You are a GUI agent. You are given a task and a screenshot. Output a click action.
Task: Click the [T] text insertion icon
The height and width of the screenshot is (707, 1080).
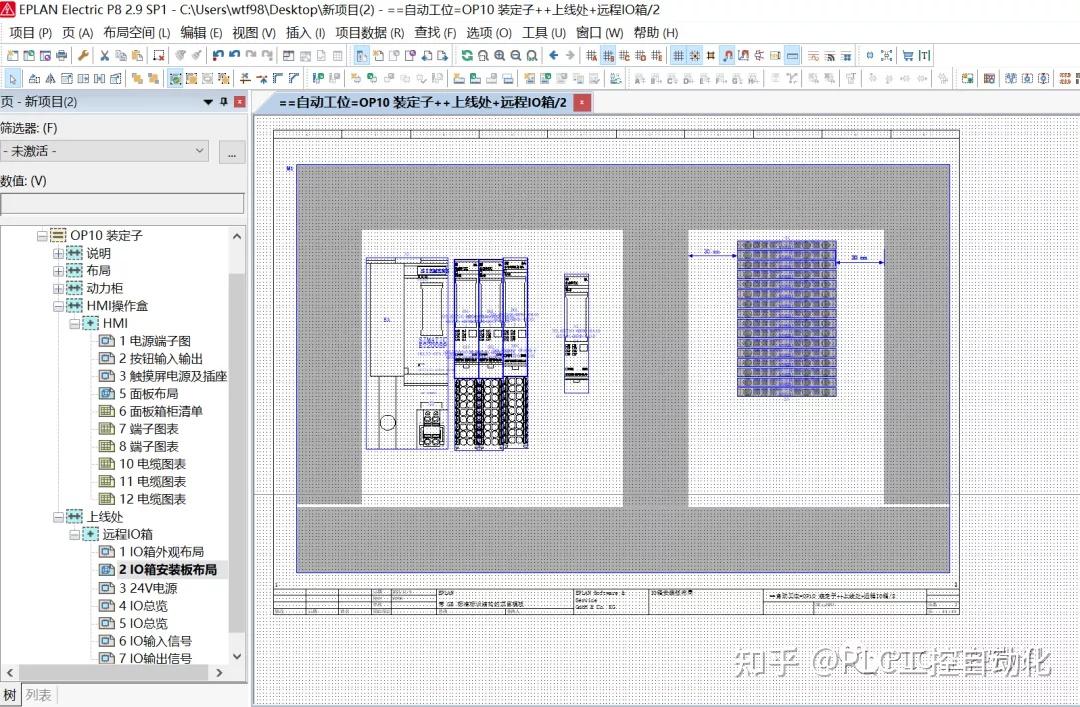tap(923, 55)
